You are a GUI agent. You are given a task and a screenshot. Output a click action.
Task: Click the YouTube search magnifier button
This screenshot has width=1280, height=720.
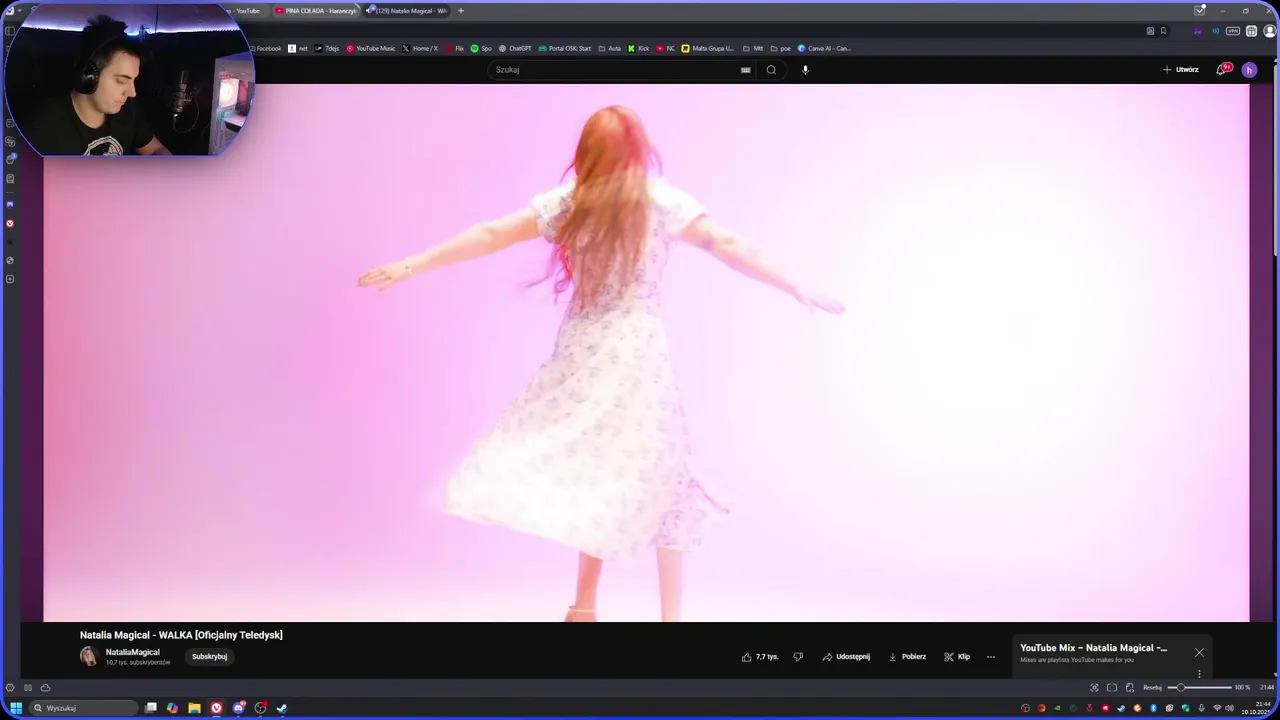771,70
